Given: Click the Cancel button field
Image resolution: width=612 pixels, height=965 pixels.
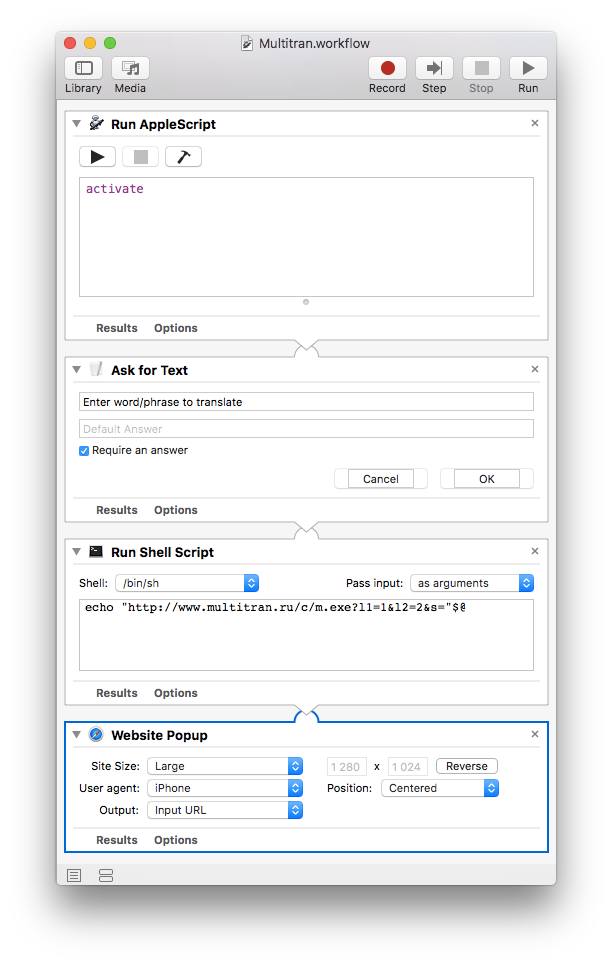Looking at the screenshot, I should [x=380, y=479].
